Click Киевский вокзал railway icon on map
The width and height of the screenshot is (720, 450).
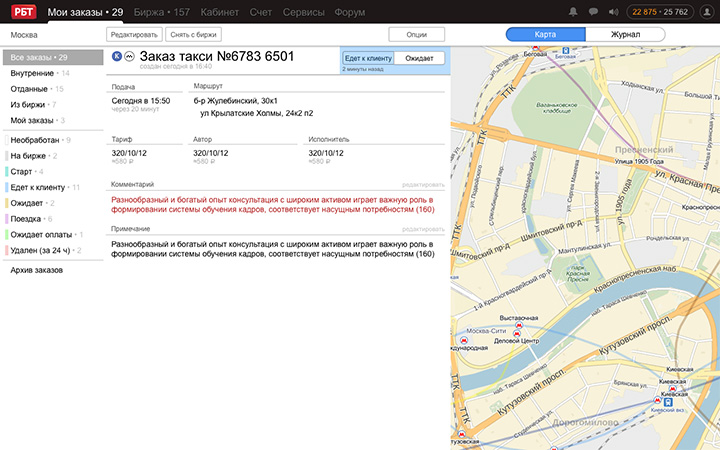668,402
